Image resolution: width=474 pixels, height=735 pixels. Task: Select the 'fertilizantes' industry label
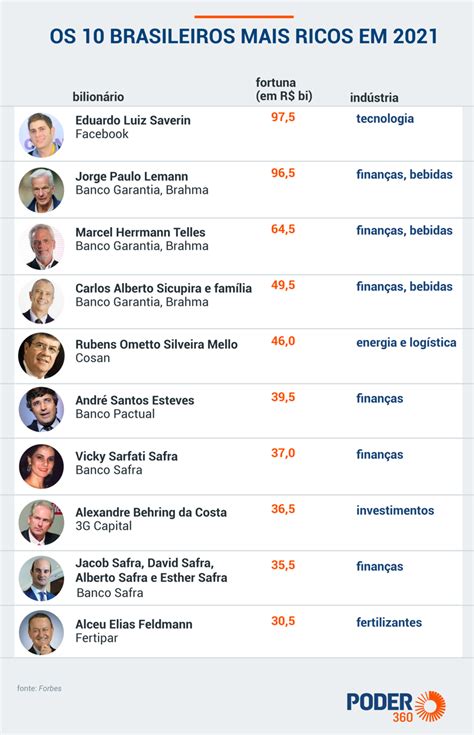[x=389, y=622]
